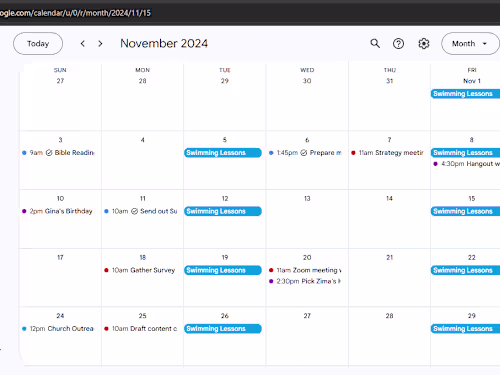This screenshot has width=500, height=375.
Task: Select date number 20
Action: (307, 258)
